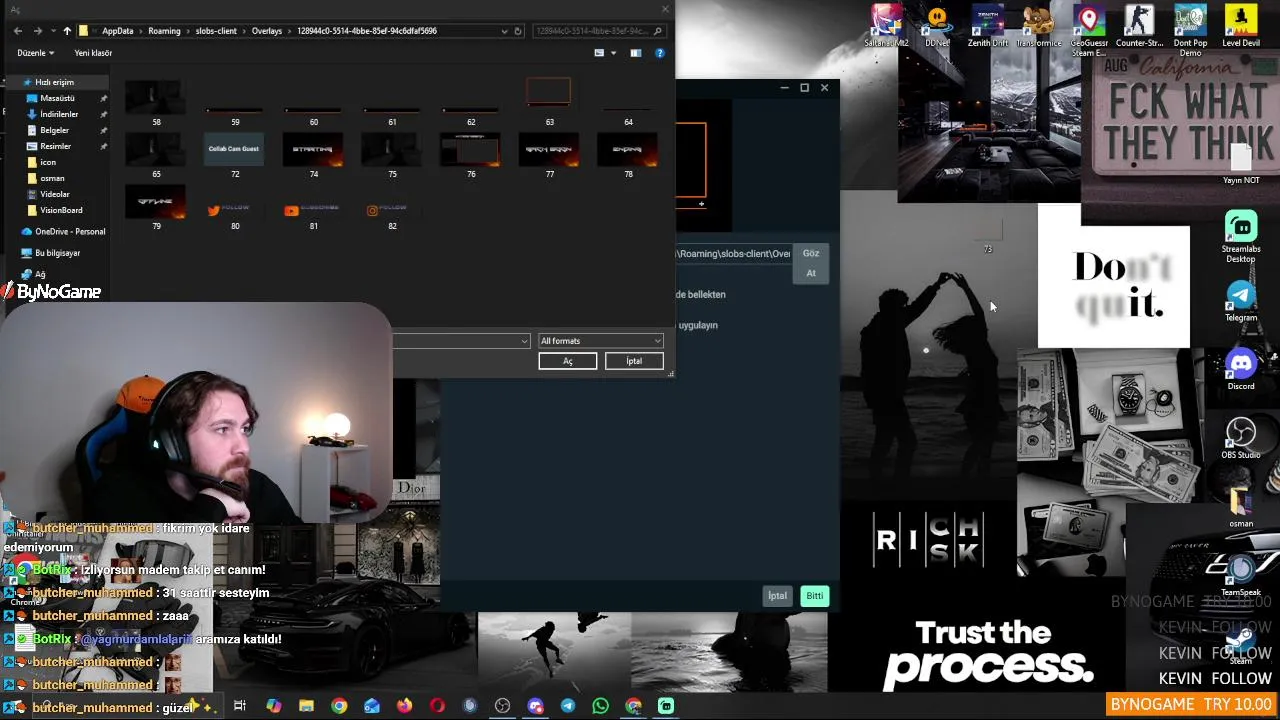Select Offline screen file 79

coord(156,208)
